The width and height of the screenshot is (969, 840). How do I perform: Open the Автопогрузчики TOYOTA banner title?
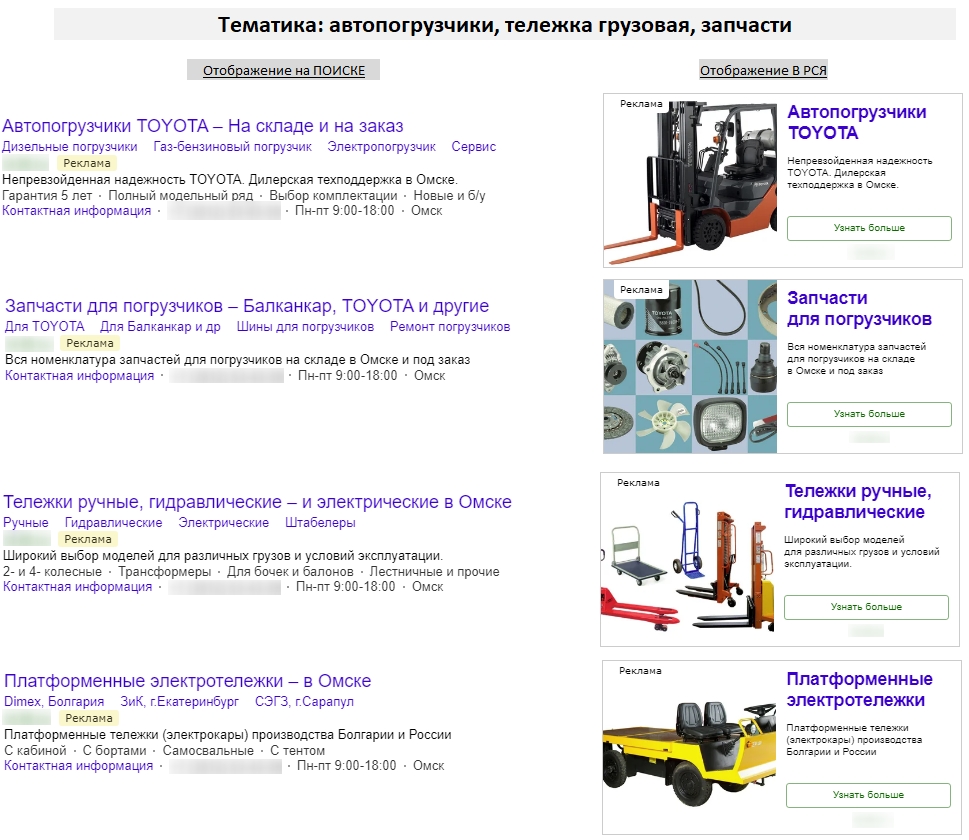coord(857,122)
